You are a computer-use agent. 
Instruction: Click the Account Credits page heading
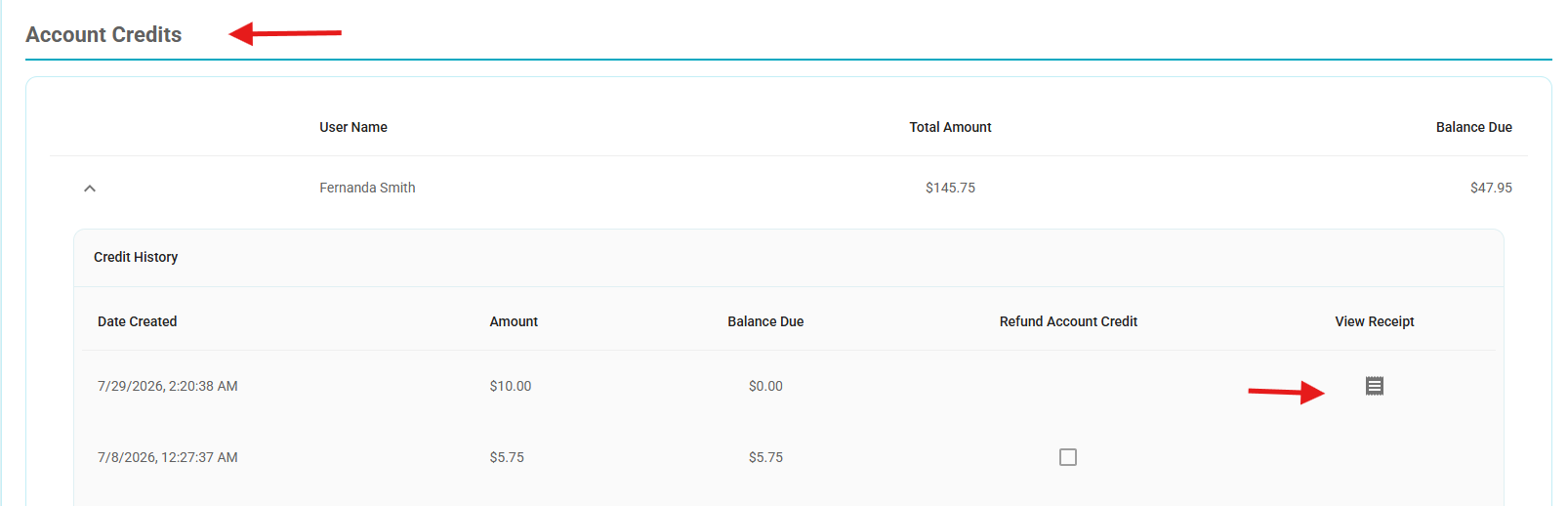[x=103, y=34]
